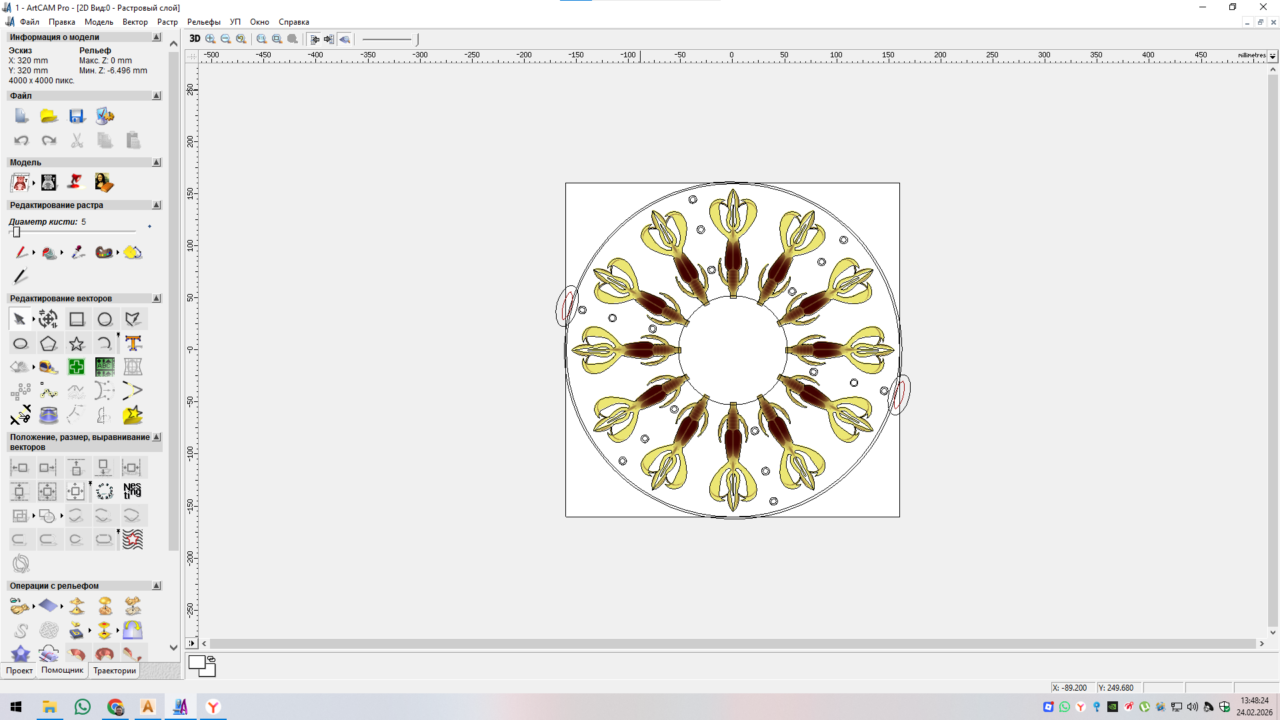Switch to 3D view button
Screen dimensions: 1280x720
click(x=195, y=39)
